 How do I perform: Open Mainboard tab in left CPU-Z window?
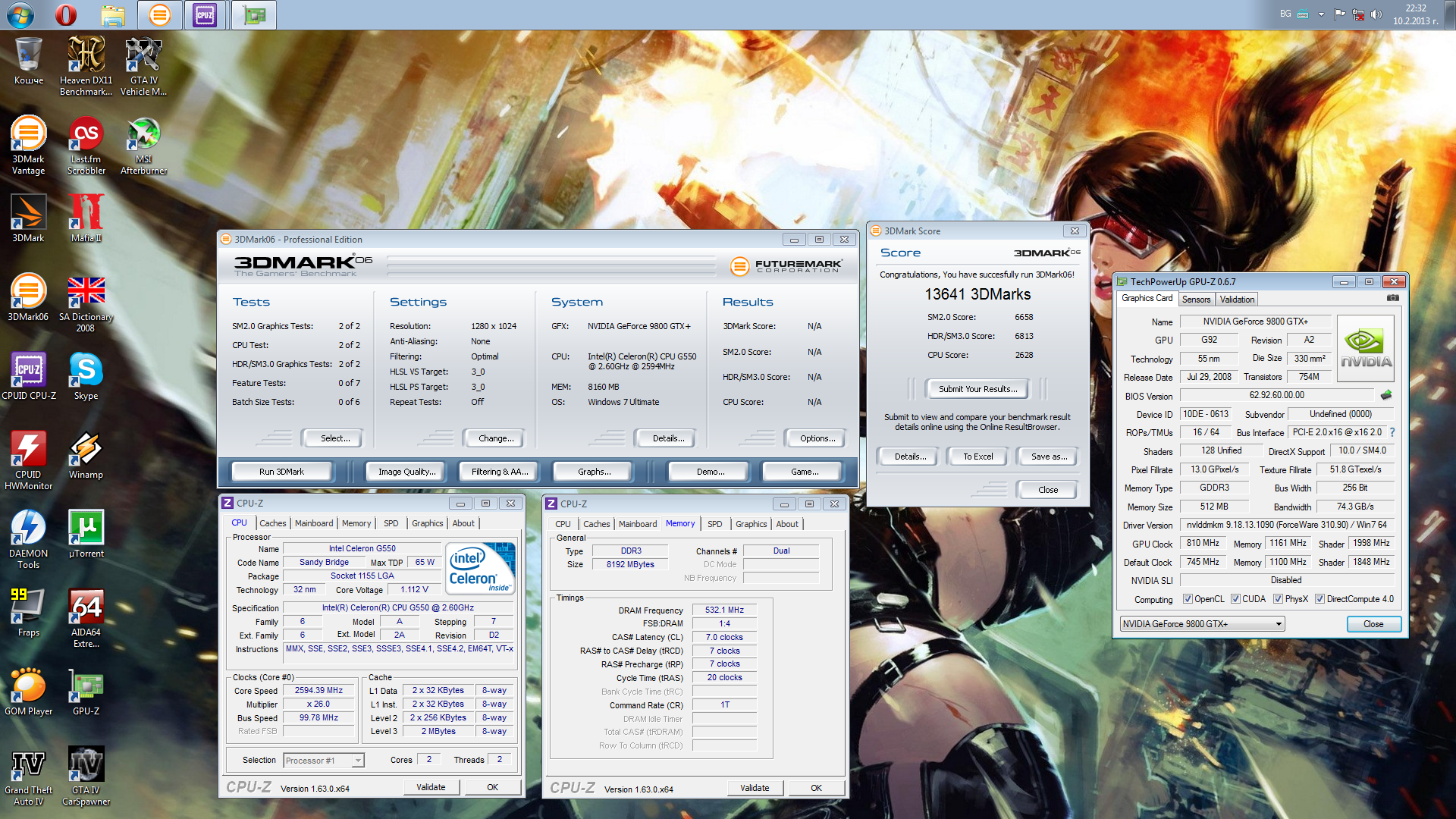[314, 523]
